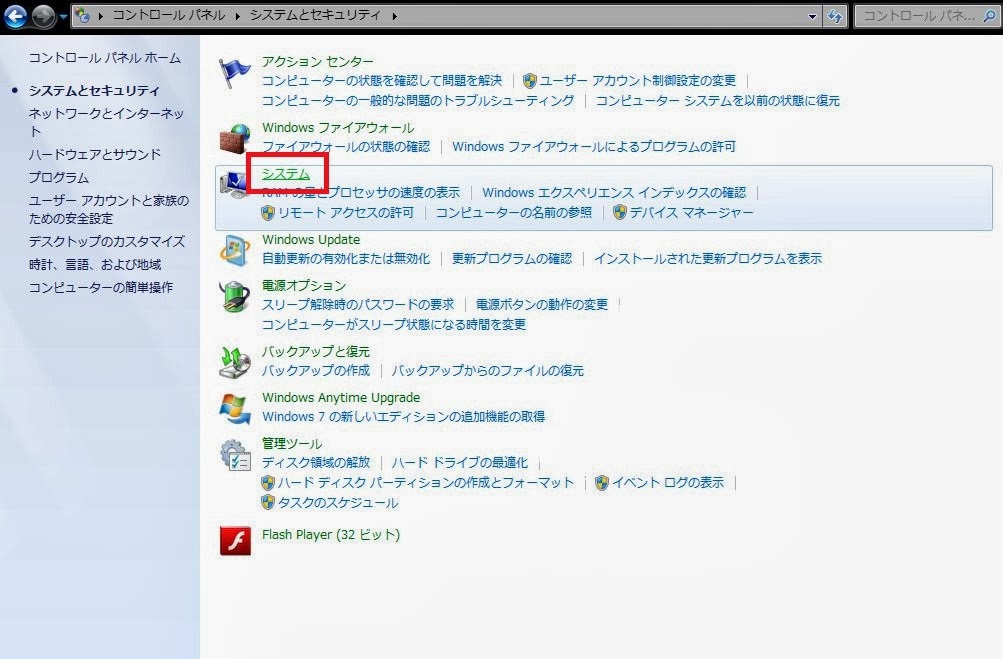Click 電源ボタンの動作の変更 link
The width and height of the screenshot is (1003, 659).
(542, 305)
